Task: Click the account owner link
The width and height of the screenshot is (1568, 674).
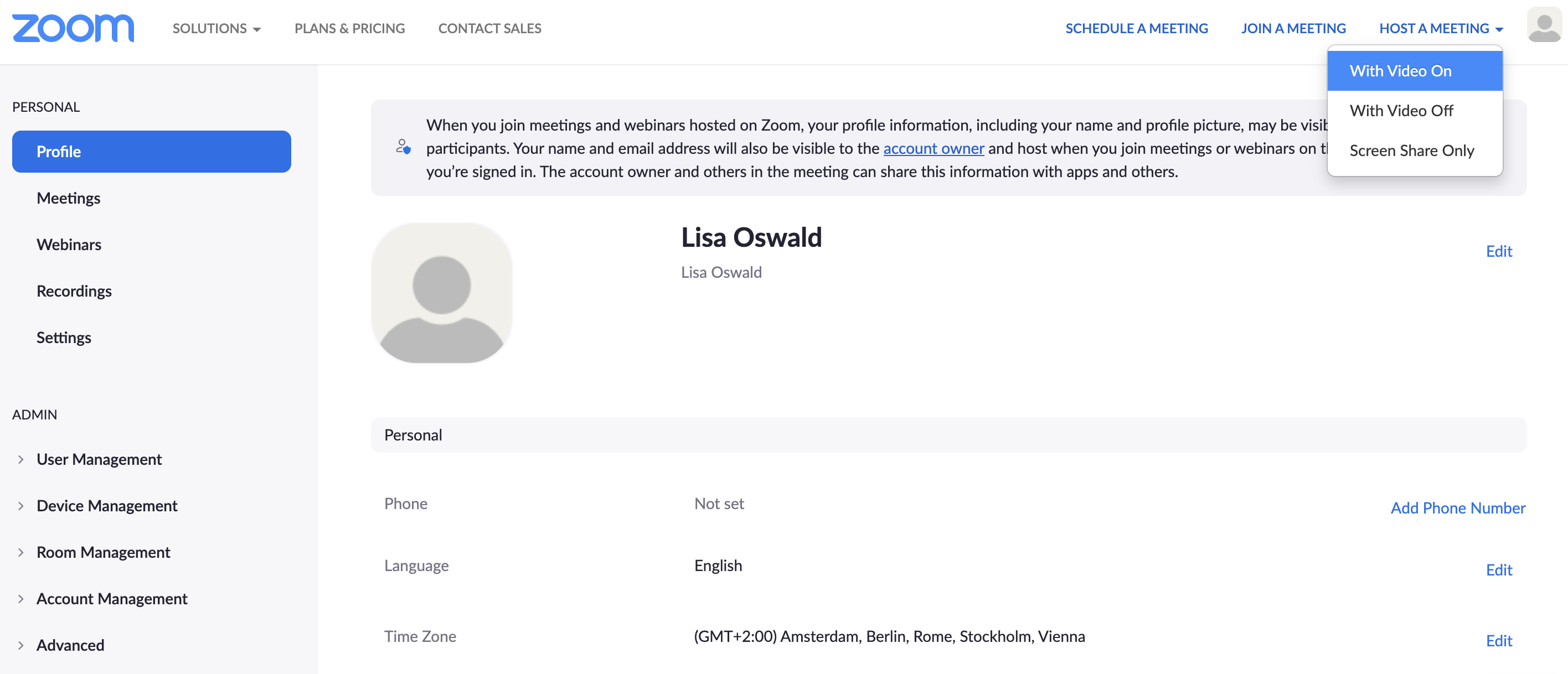Action: [x=933, y=148]
